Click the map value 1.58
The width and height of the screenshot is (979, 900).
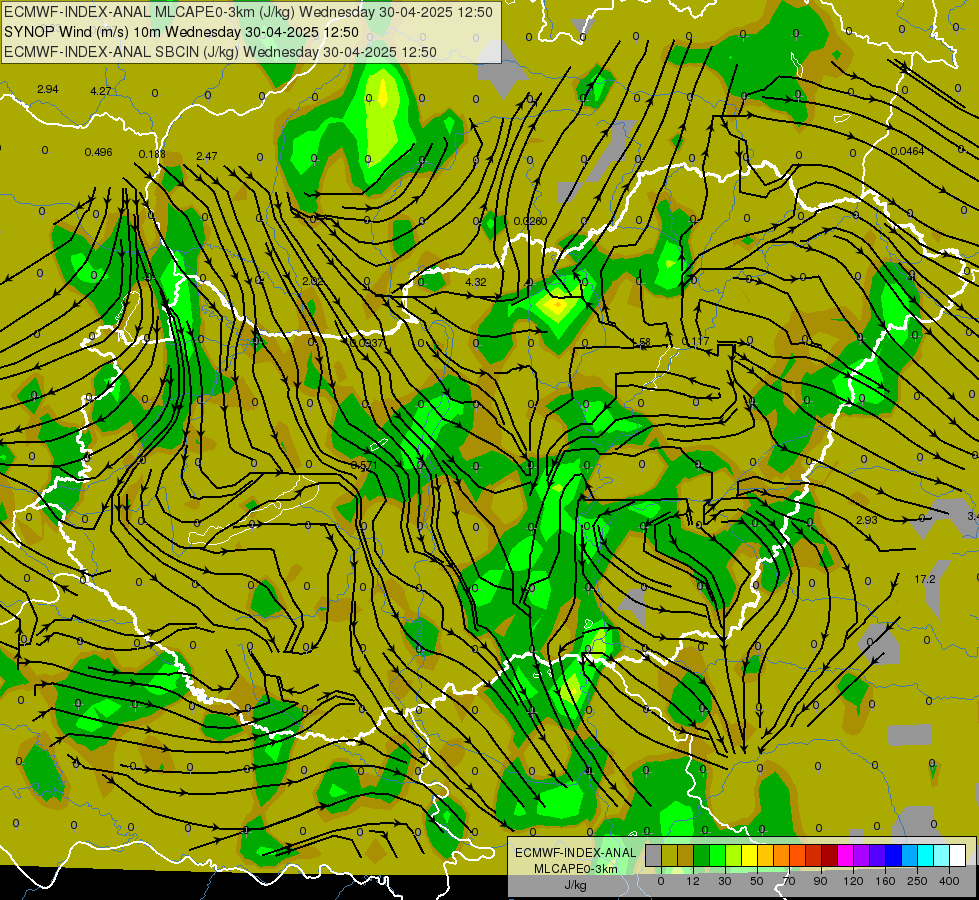641,342
